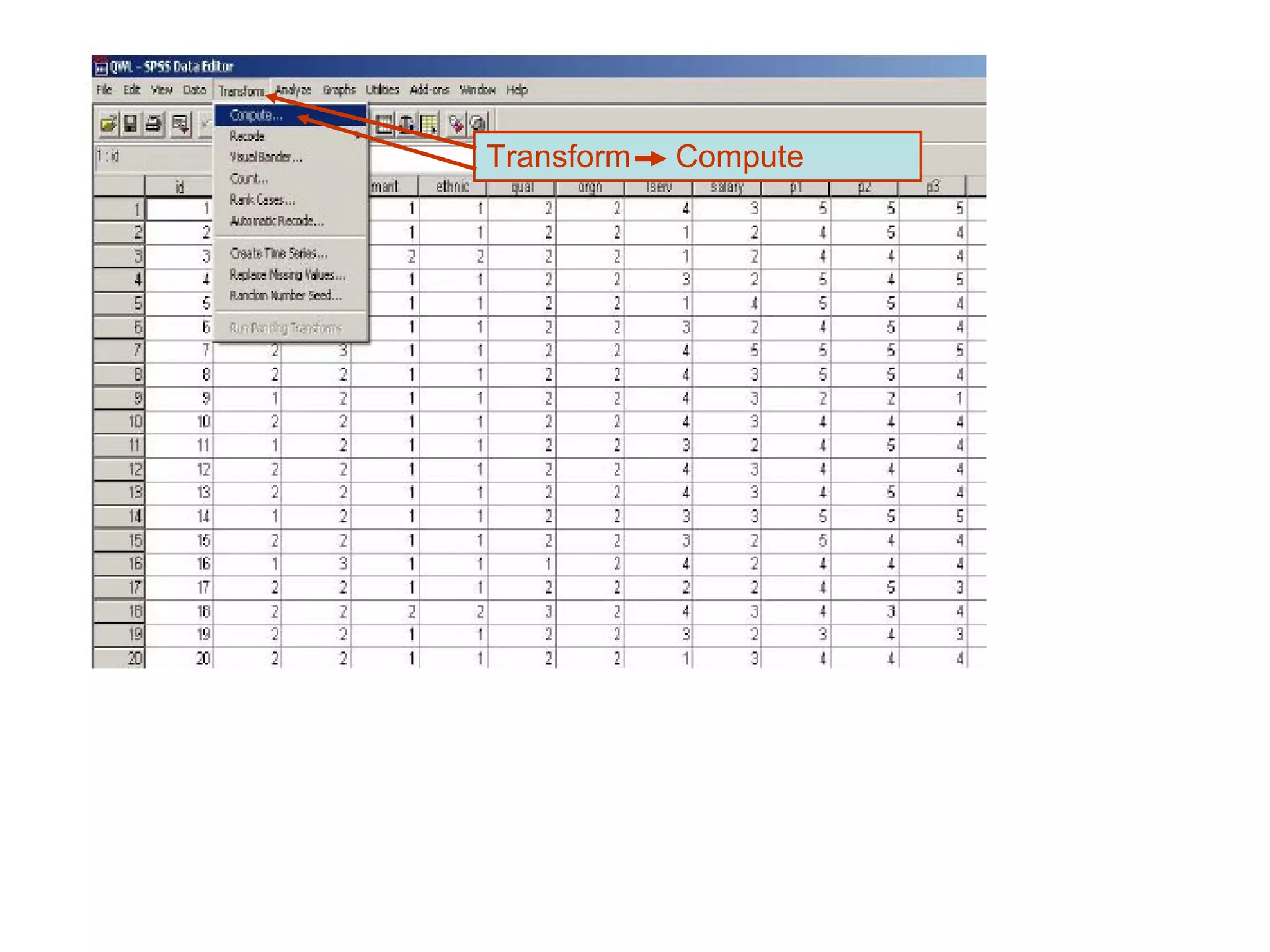Image resolution: width=1270 pixels, height=952 pixels.
Task: Click the id cell showing 10
Action: [x=179, y=421]
